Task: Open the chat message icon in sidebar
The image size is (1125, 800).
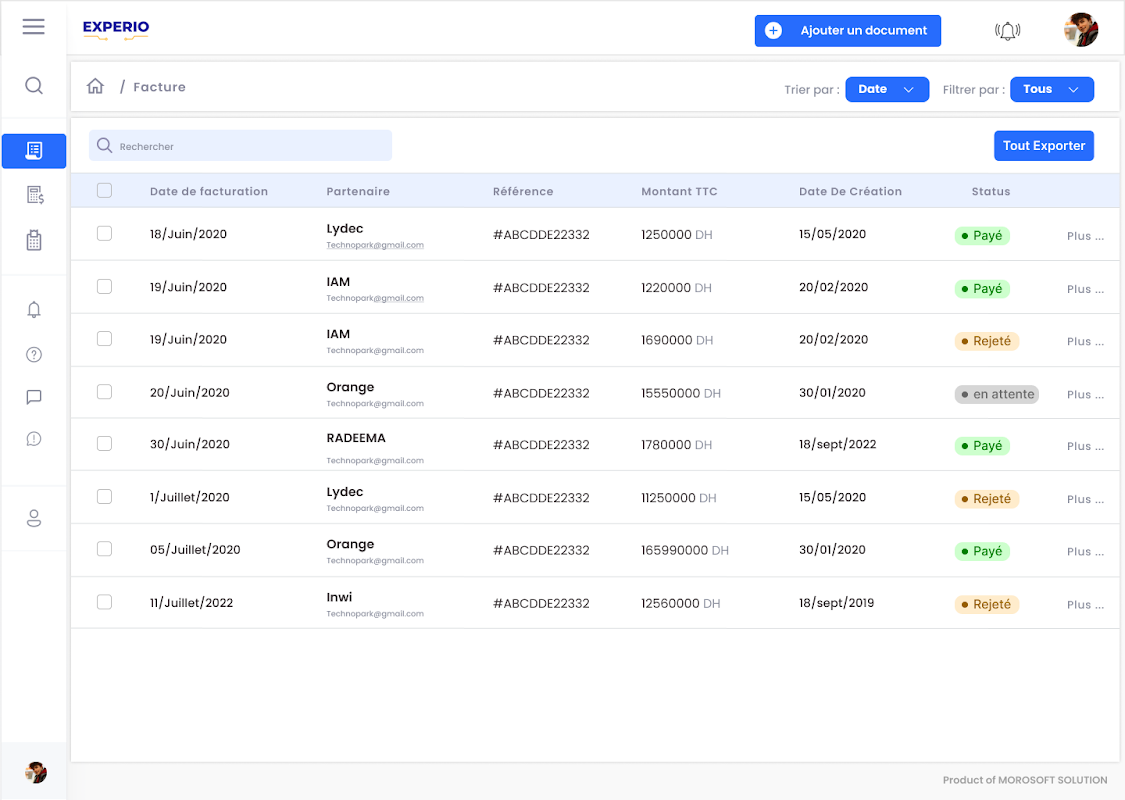Action: point(34,397)
